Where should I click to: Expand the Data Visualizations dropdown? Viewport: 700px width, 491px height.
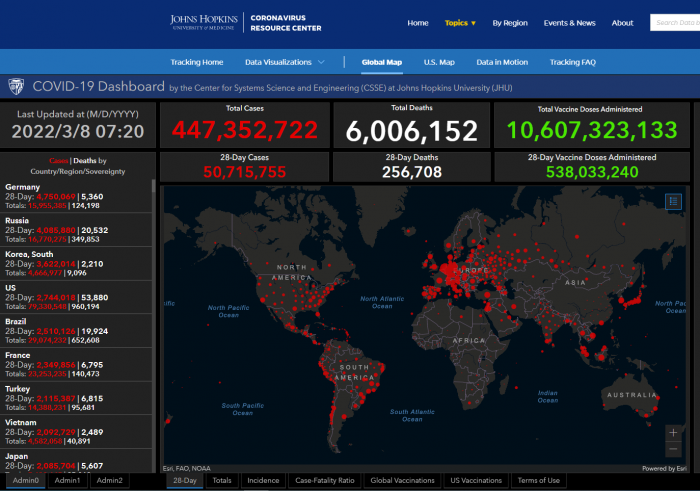[x=283, y=62]
